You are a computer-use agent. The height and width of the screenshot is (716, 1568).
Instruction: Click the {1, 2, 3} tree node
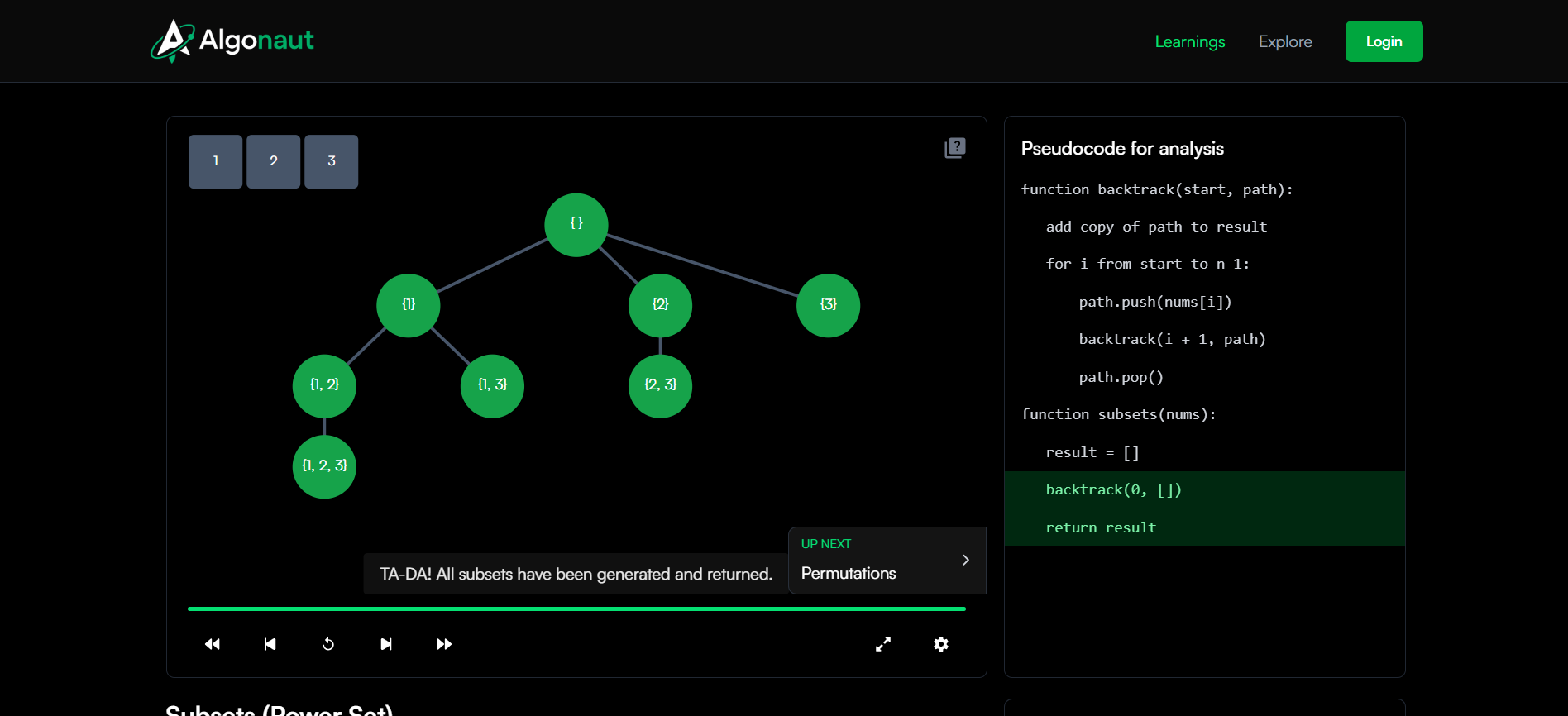[324, 466]
